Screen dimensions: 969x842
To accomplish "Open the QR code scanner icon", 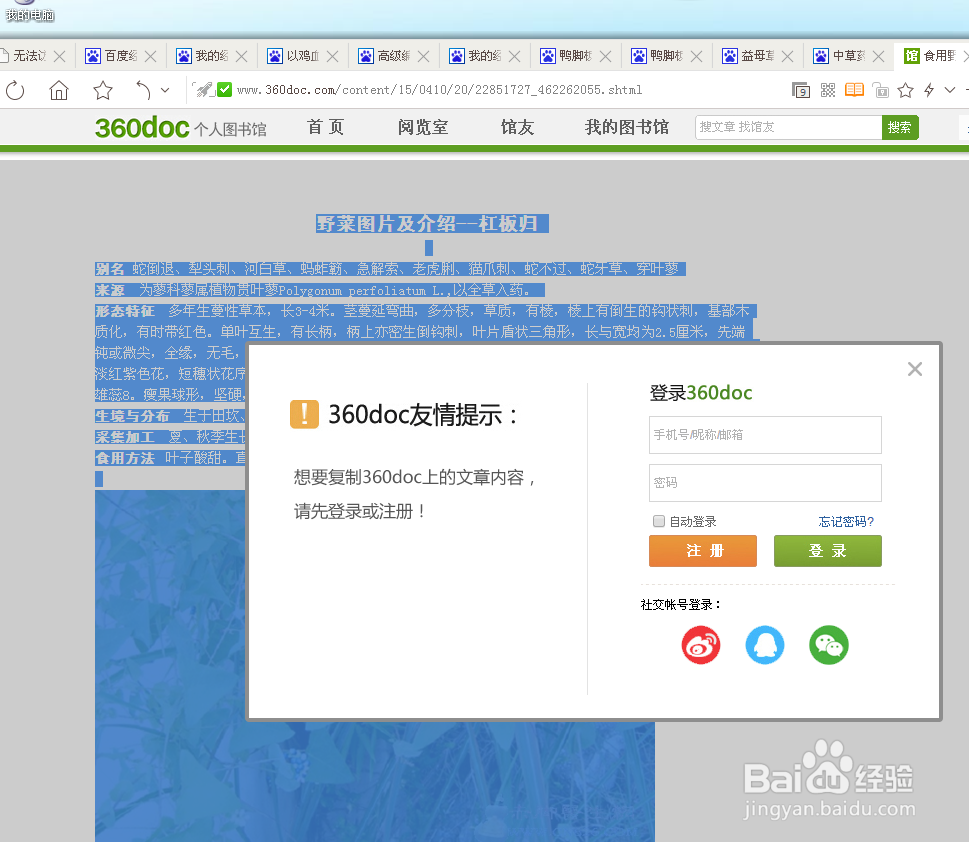I will pos(828,90).
